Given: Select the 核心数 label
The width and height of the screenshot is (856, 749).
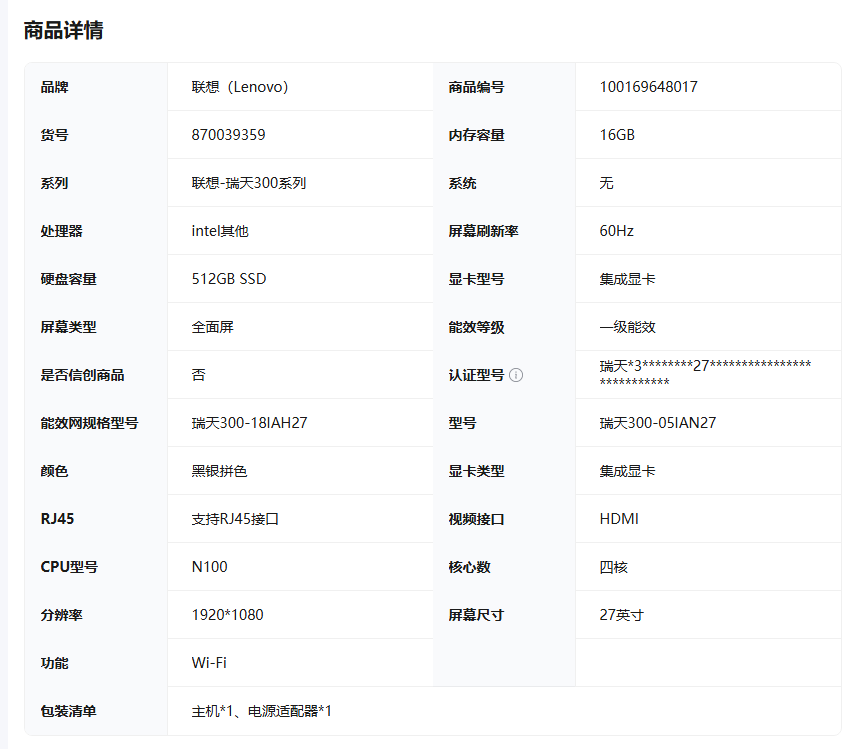Looking at the screenshot, I should click(x=469, y=568).
